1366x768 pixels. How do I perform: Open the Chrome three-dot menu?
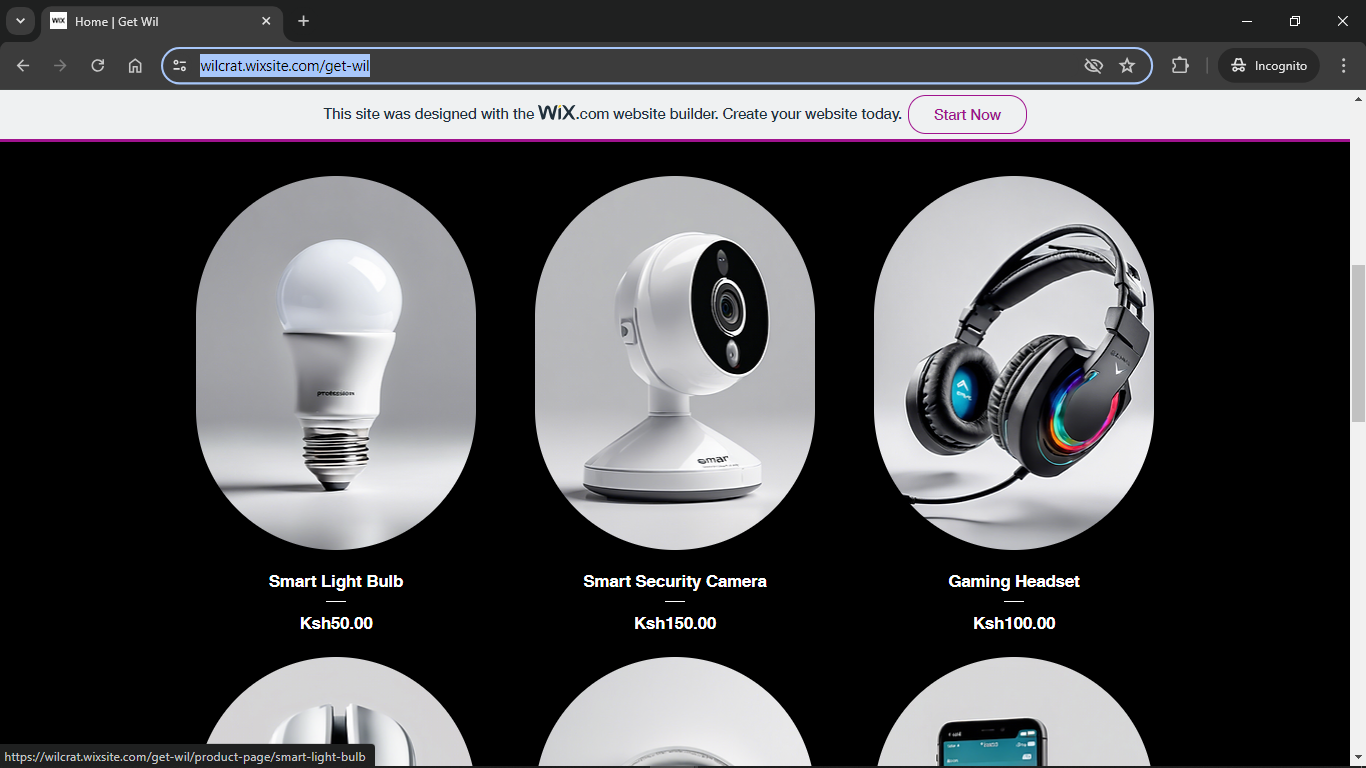(x=1343, y=66)
